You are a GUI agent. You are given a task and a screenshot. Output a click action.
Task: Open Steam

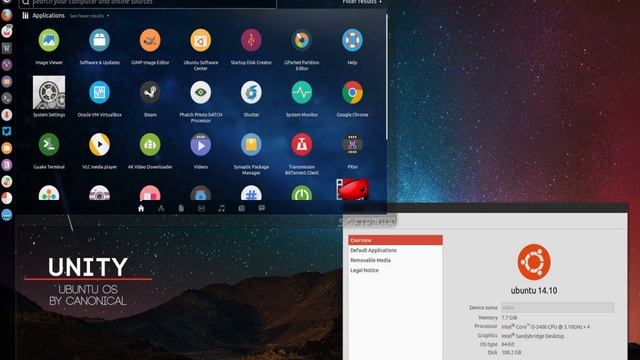tap(150, 93)
